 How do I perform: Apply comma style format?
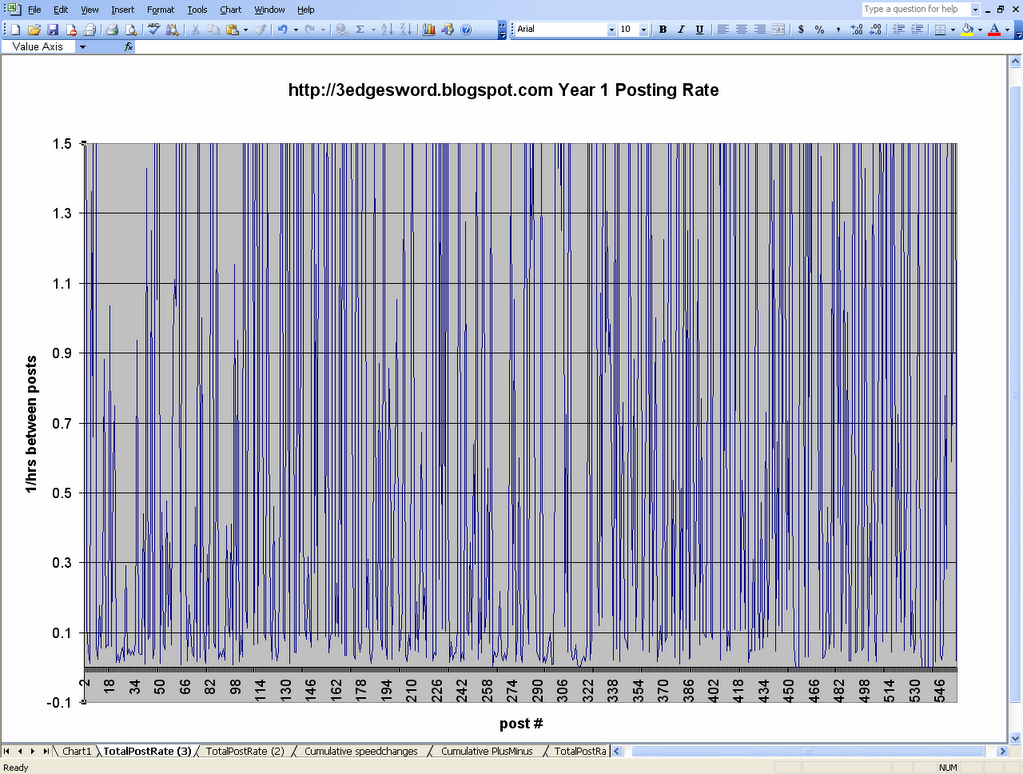(838, 29)
